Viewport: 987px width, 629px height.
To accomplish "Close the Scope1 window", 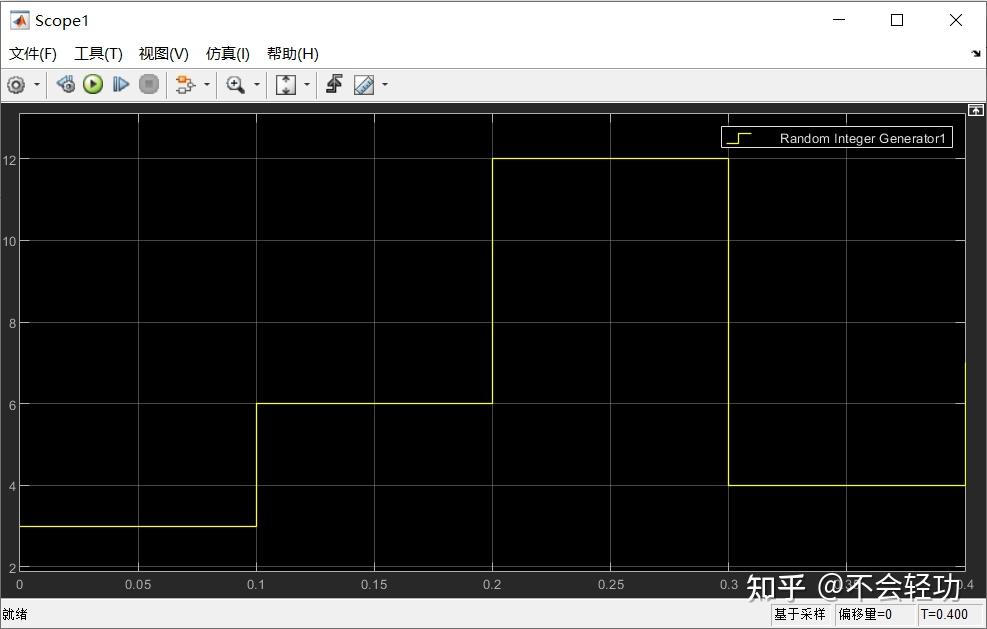I will 956,20.
